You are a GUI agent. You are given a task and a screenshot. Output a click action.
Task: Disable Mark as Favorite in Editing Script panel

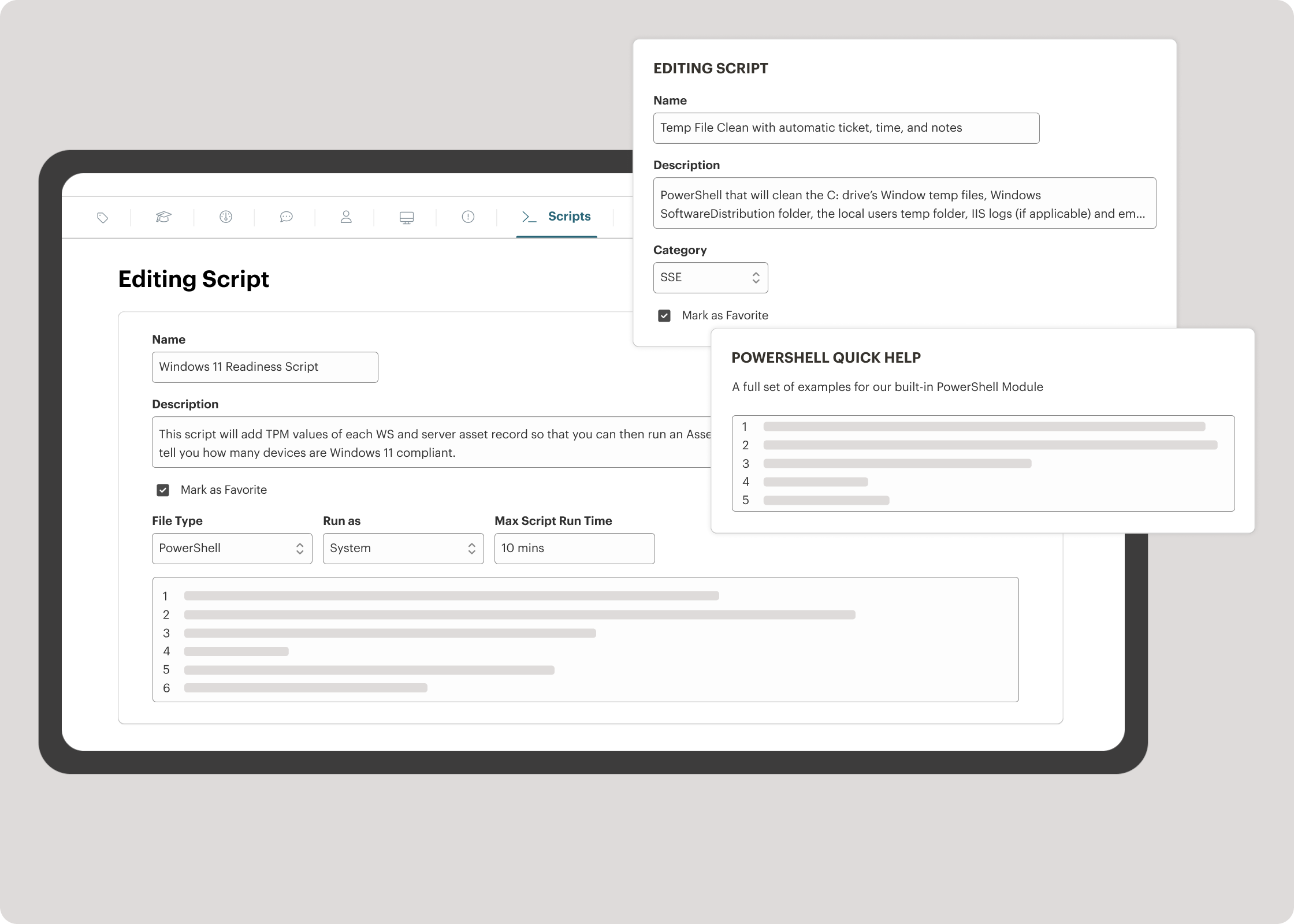click(664, 315)
